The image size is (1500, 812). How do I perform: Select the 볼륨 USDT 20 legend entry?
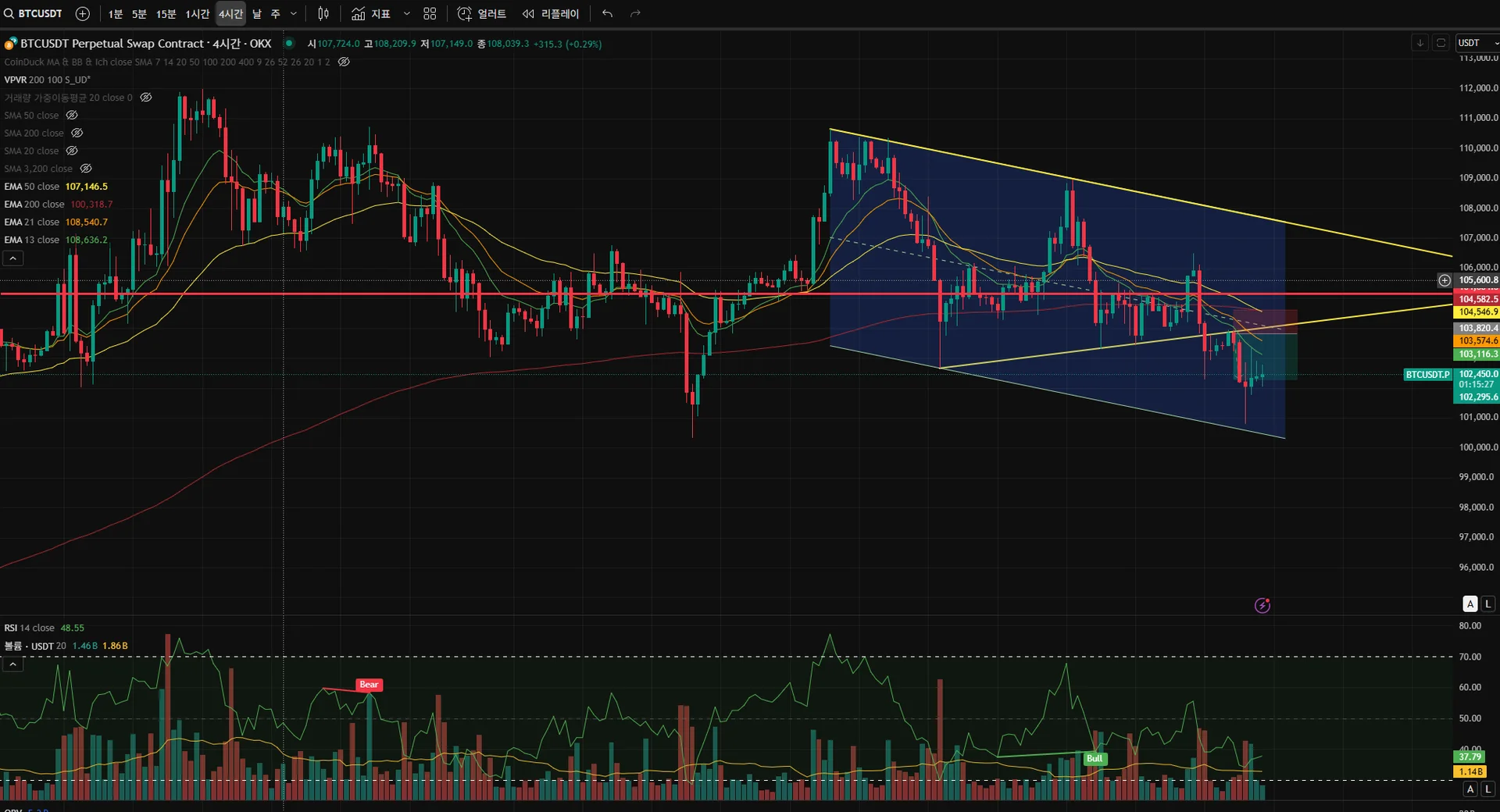coord(66,646)
